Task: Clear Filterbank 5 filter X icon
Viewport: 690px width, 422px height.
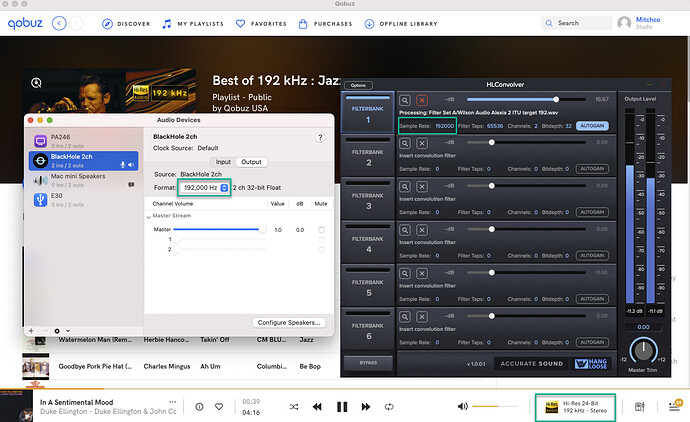Action: pyautogui.click(x=422, y=273)
